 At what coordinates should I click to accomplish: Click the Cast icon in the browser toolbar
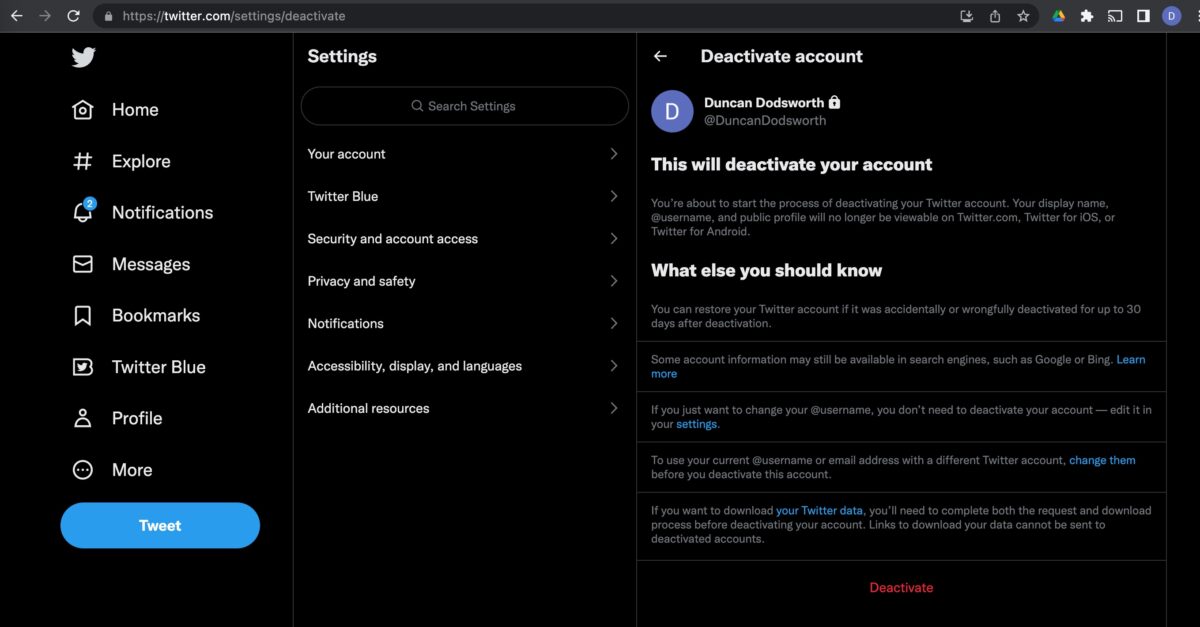click(1115, 16)
